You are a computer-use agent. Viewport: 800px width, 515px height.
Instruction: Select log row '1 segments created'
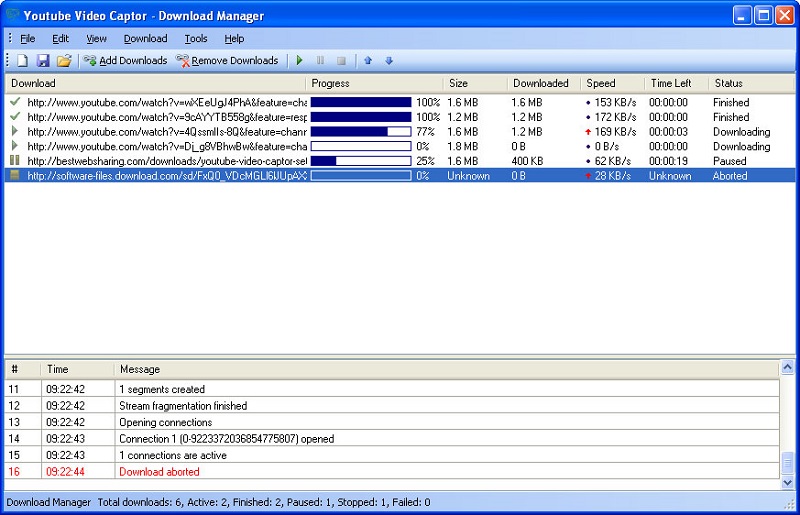(392, 389)
